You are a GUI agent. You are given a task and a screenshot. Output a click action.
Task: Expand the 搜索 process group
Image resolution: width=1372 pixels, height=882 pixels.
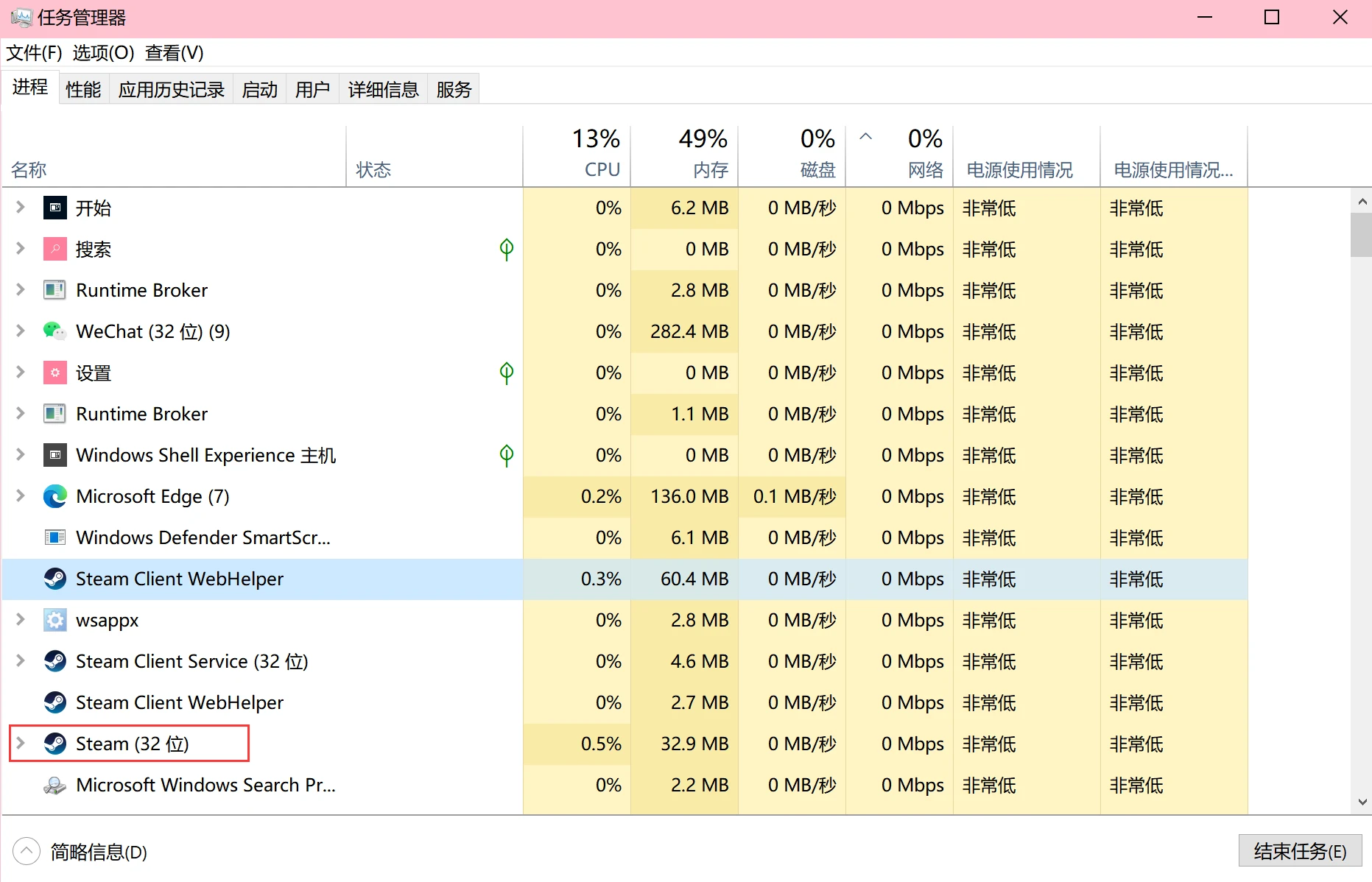coord(21,250)
